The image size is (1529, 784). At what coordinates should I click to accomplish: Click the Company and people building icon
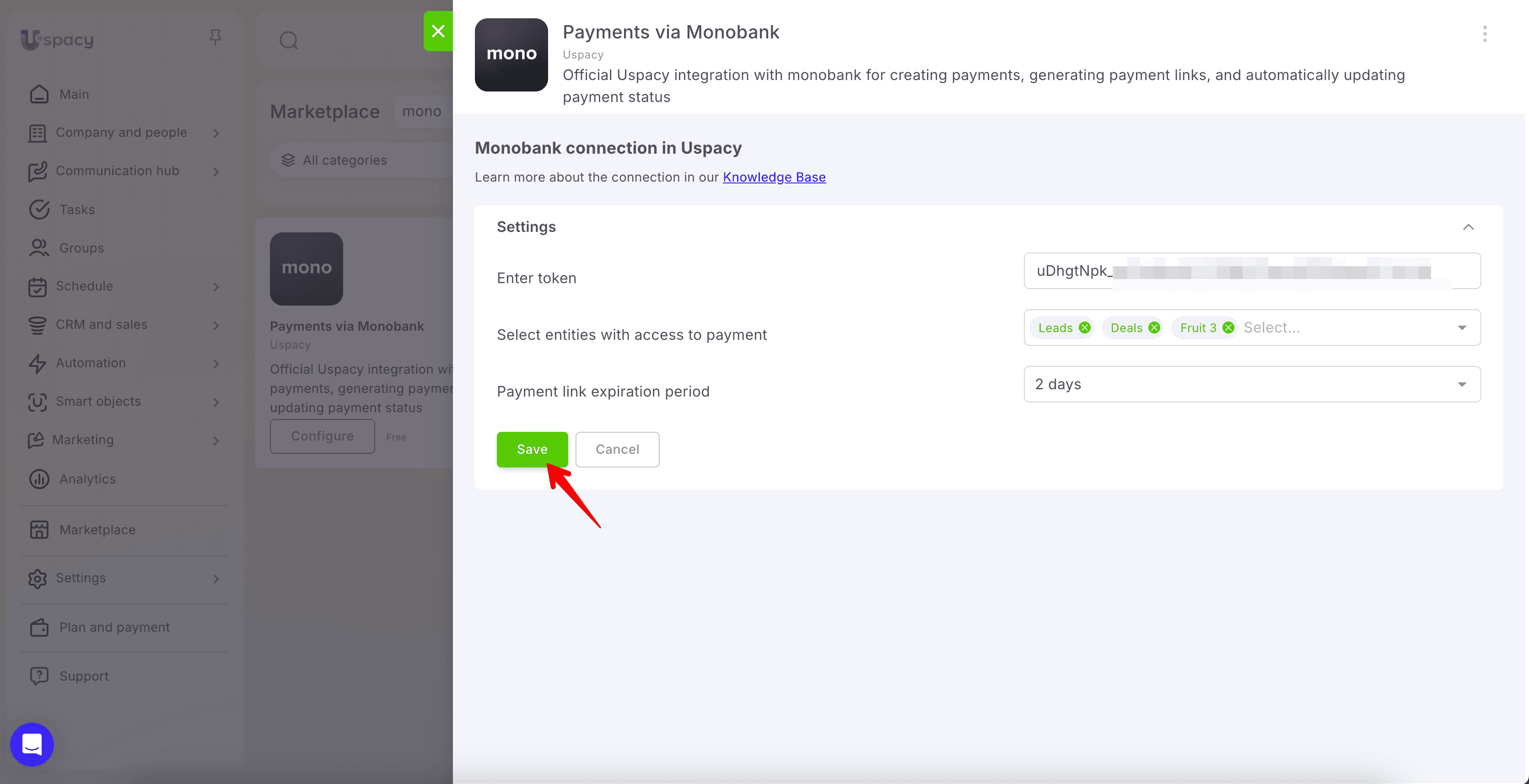(38, 133)
